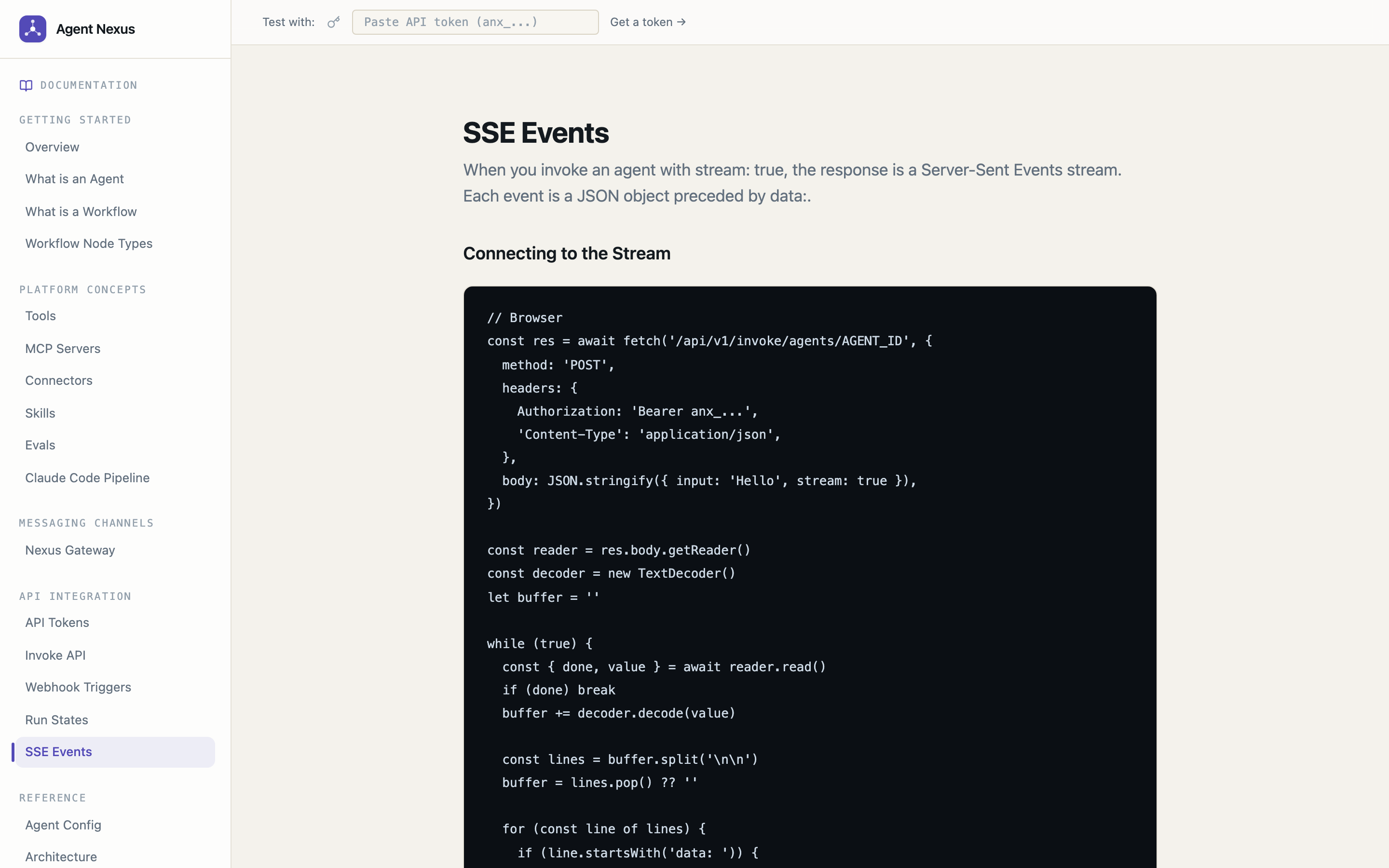This screenshot has height=868, width=1389.
Task: Click the new TextDecoder() line
Action: coord(611,573)
